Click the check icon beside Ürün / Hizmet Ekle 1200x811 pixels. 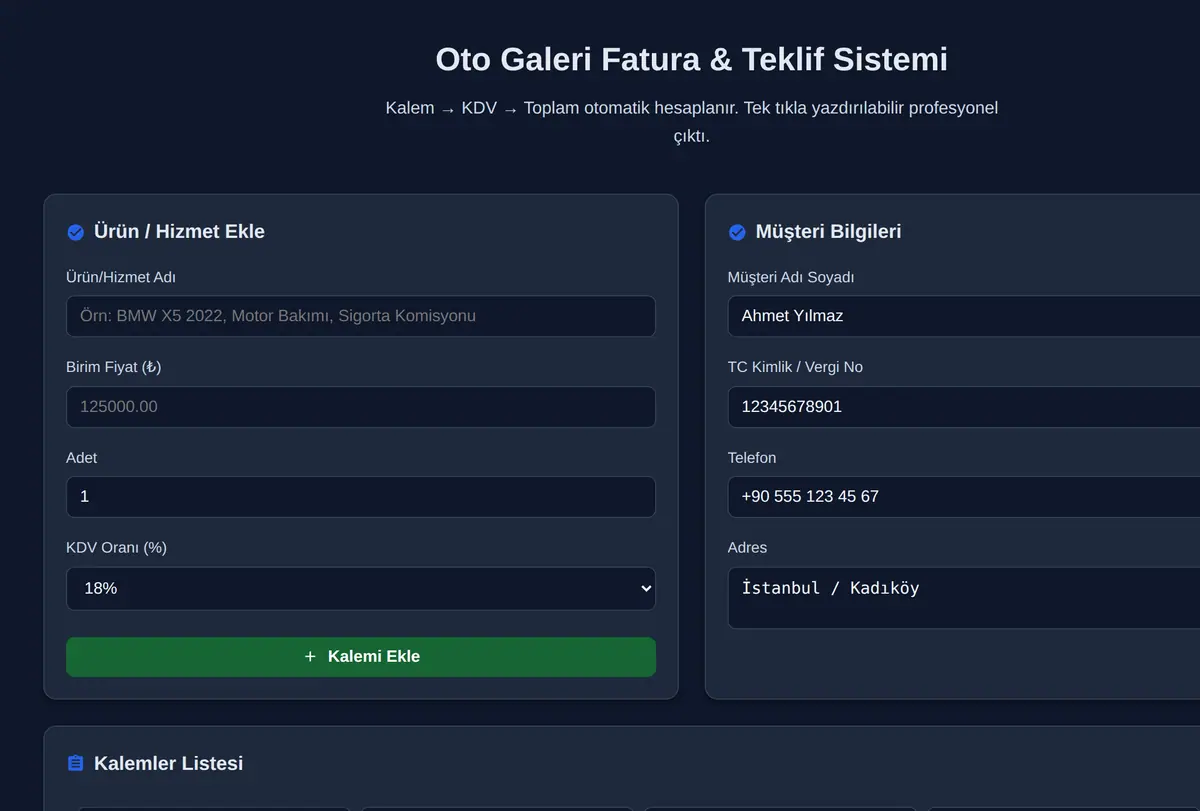75,232
